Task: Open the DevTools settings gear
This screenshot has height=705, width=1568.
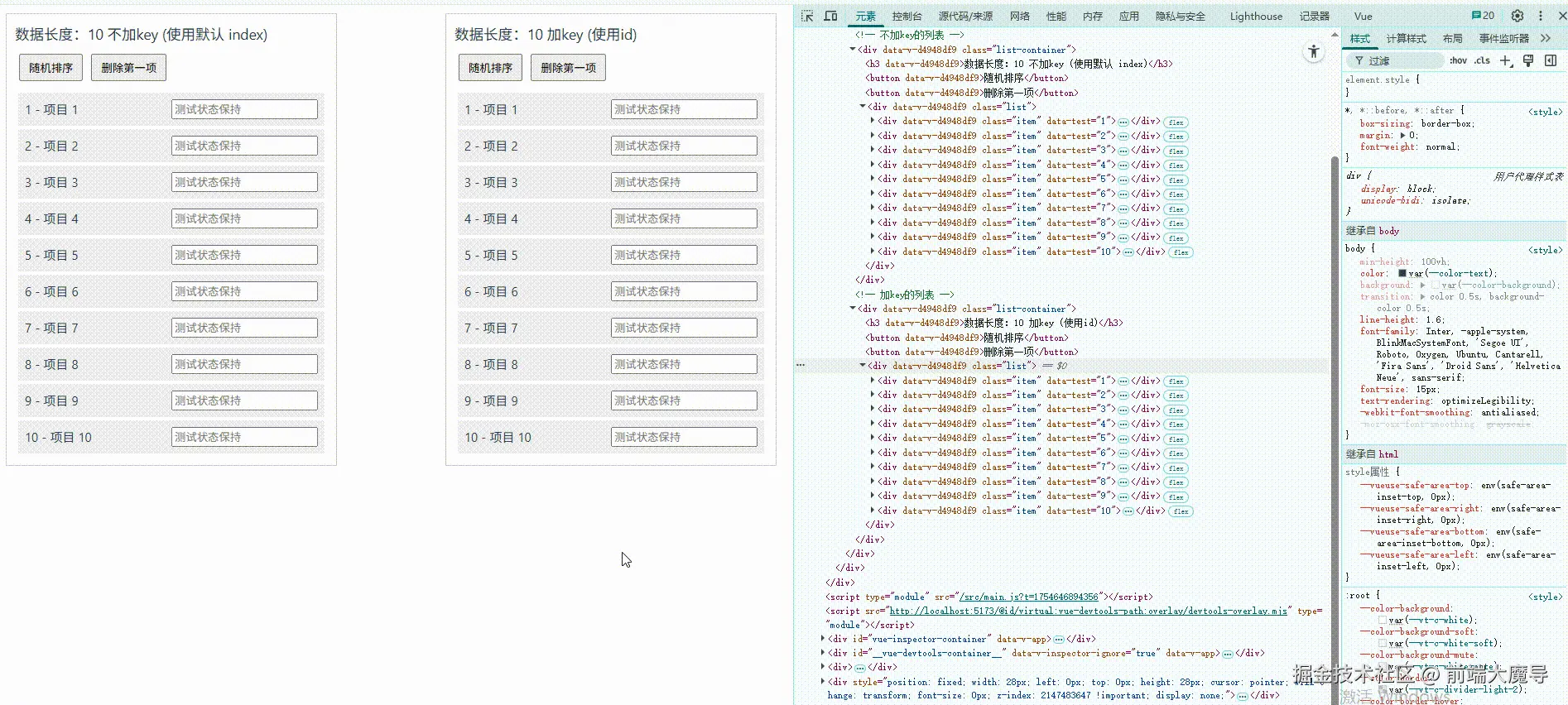Action: [1517, 16]
